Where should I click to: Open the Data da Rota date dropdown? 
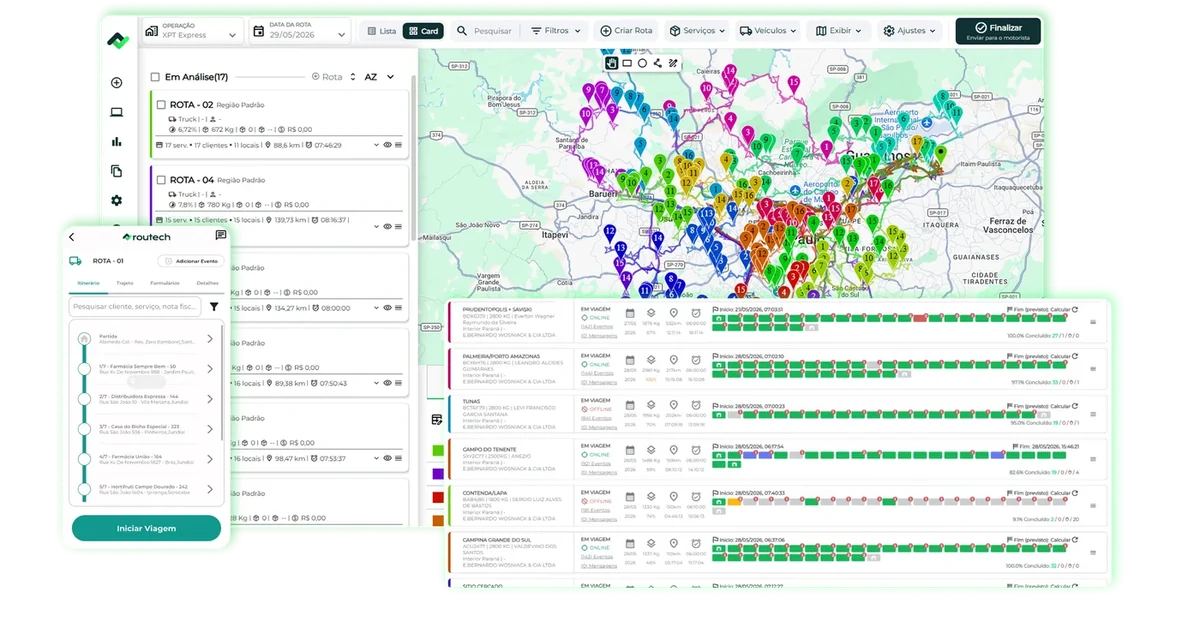coord(298,31)
